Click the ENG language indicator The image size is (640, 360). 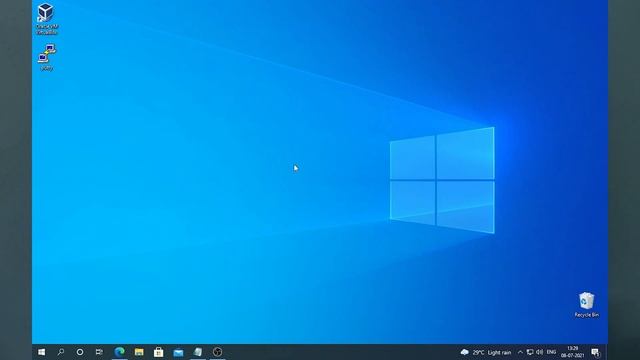pyautogui.click(x=551, y=352)
